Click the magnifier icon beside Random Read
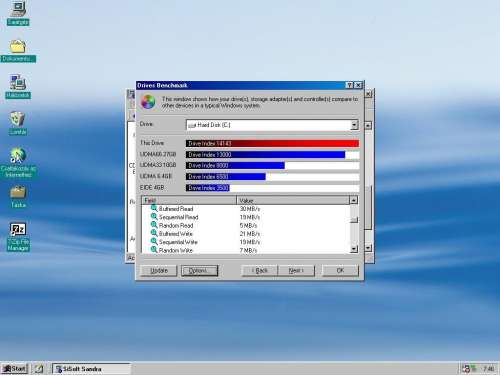 [x=154, y=225]
